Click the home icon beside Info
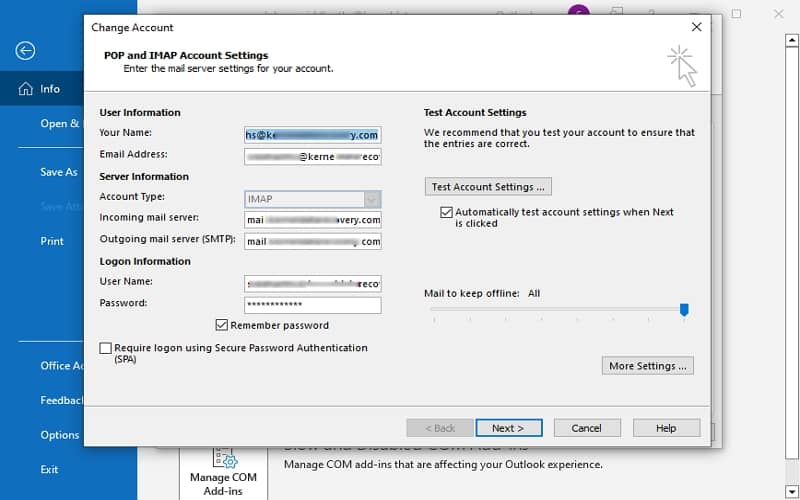Viewport: 800px width, 500px height. point(25,89)
